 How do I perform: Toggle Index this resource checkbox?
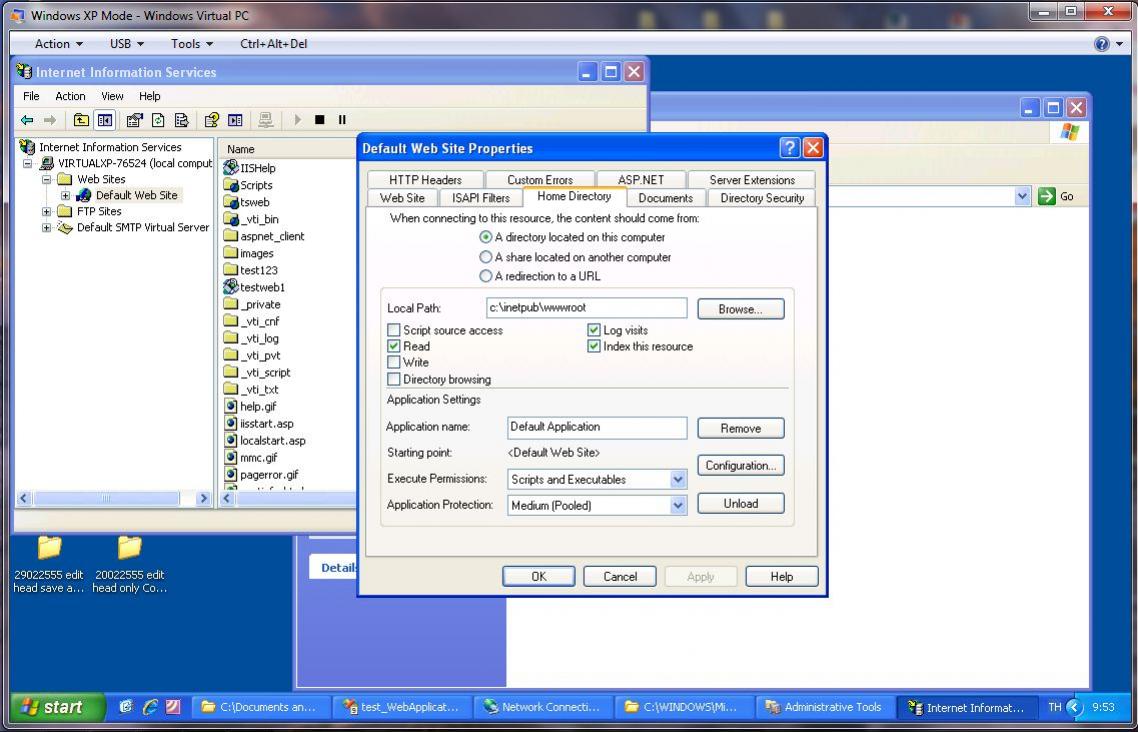click(x=594, y=346)
